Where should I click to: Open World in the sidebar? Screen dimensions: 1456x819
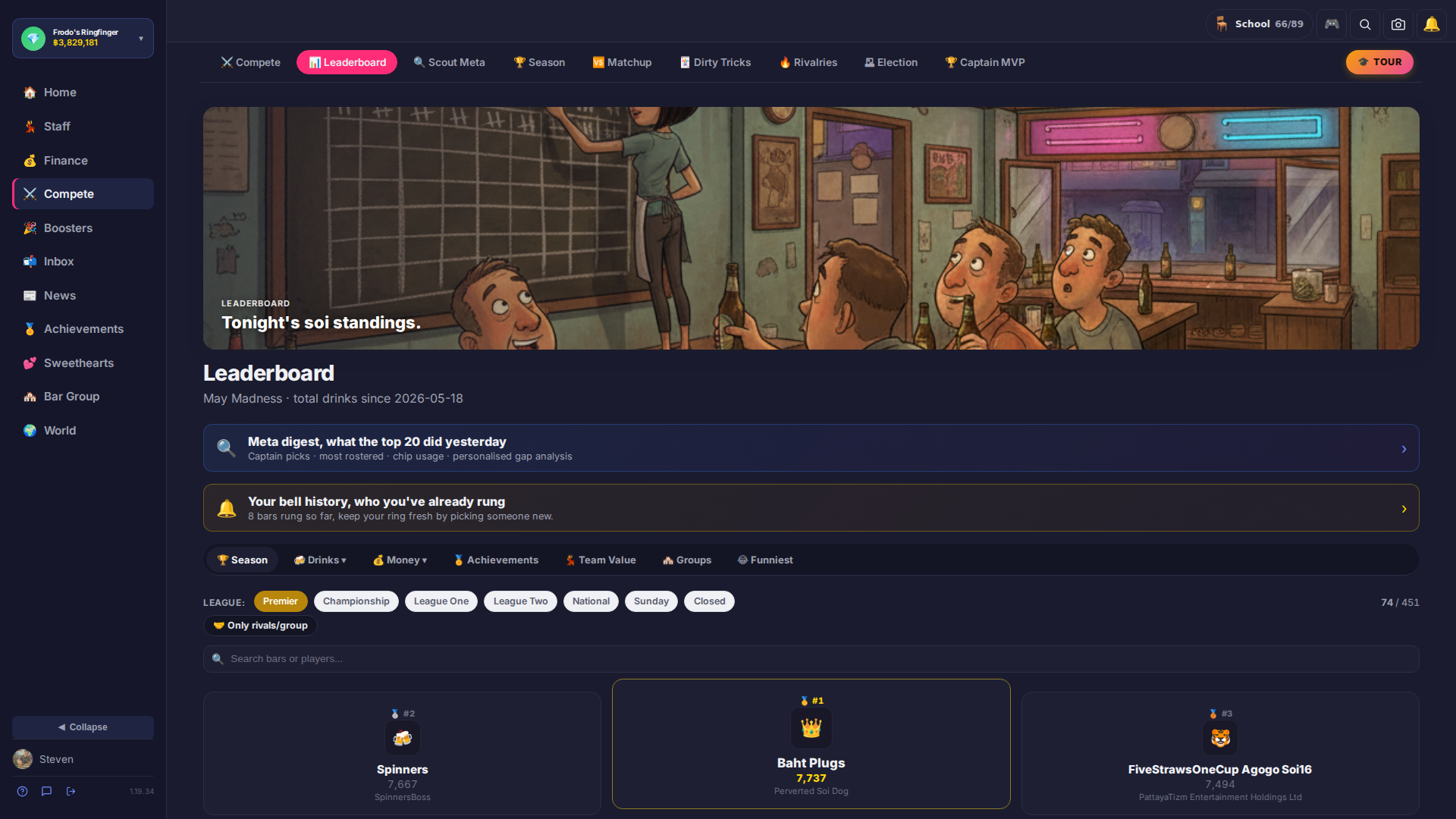point(83,431)
